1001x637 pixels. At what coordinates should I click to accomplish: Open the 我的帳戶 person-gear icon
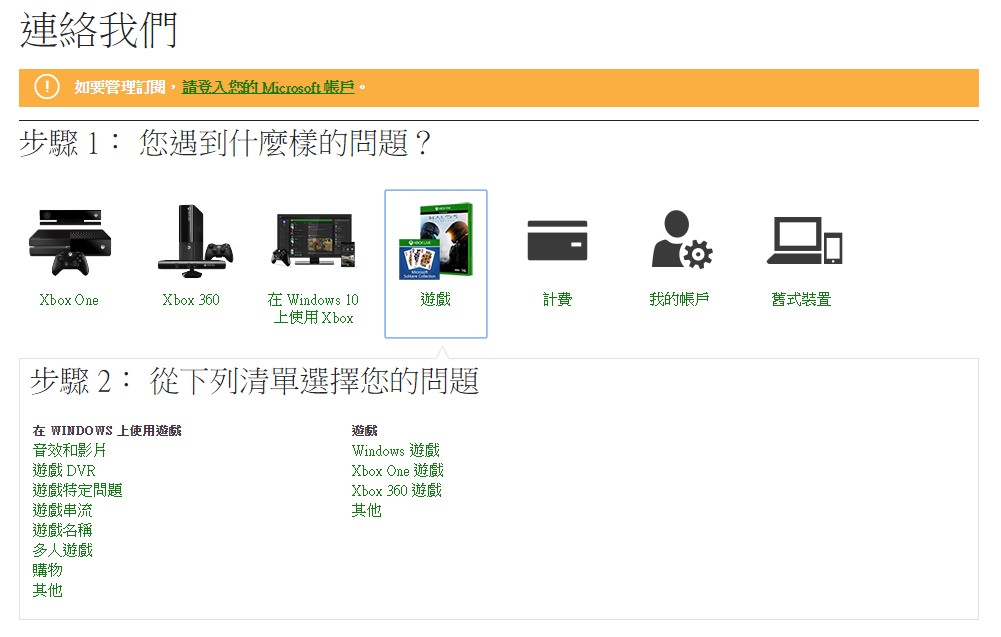(x=679, y=240)
